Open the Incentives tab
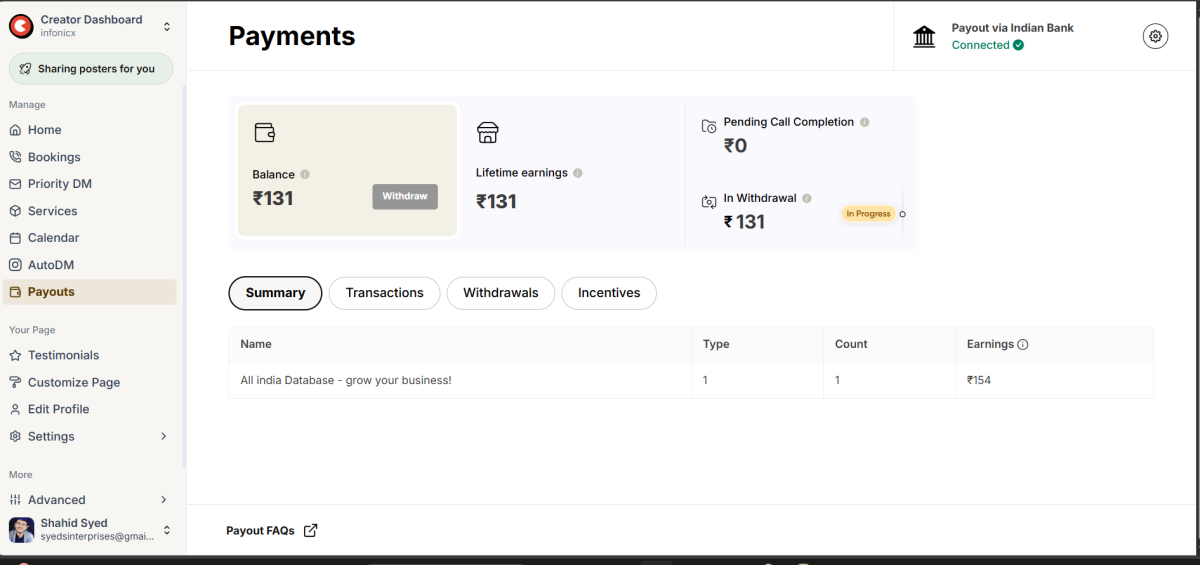 (608, 293)
